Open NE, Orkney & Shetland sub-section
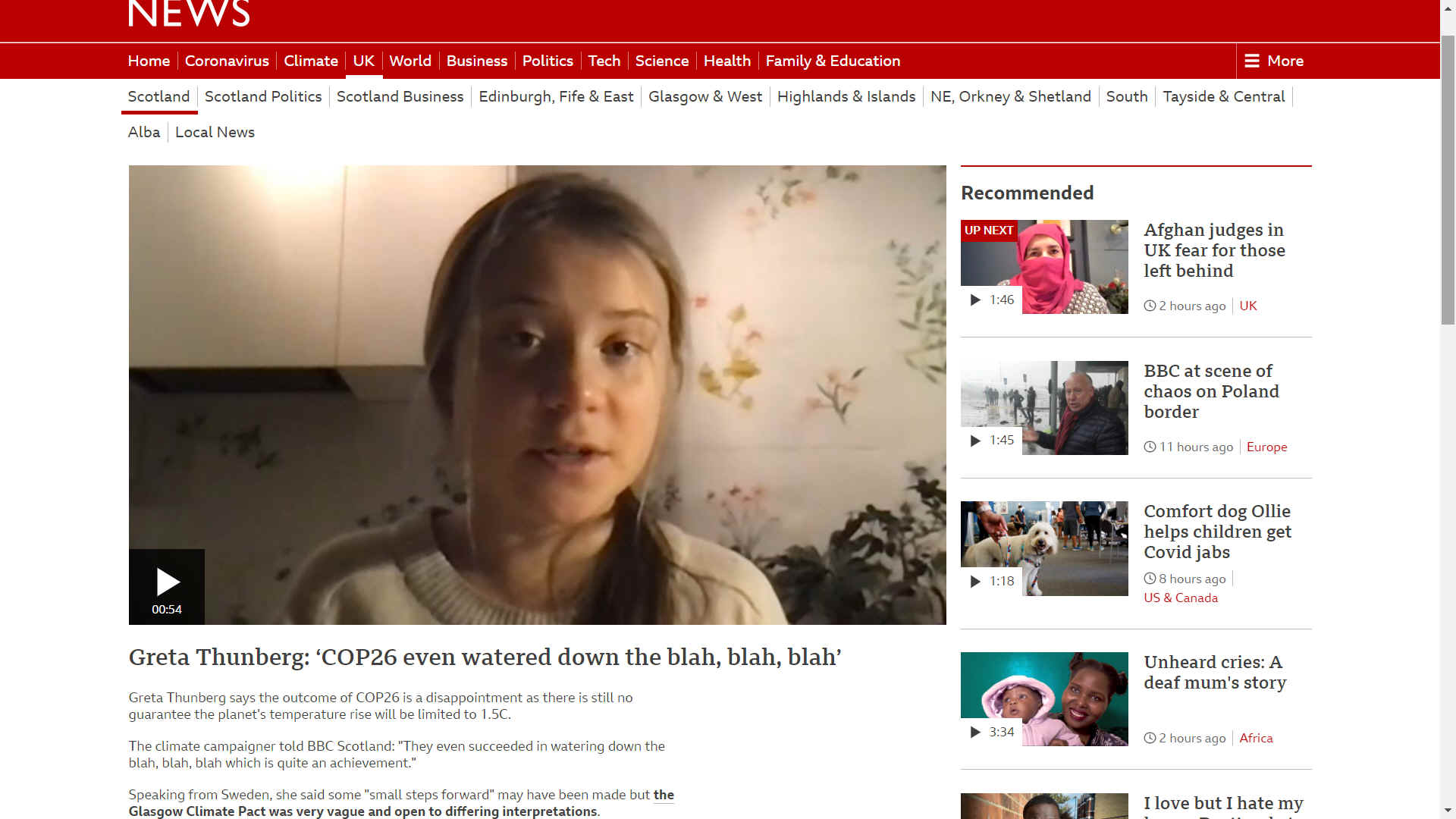1456x819 pixels. pos(1011,96)
